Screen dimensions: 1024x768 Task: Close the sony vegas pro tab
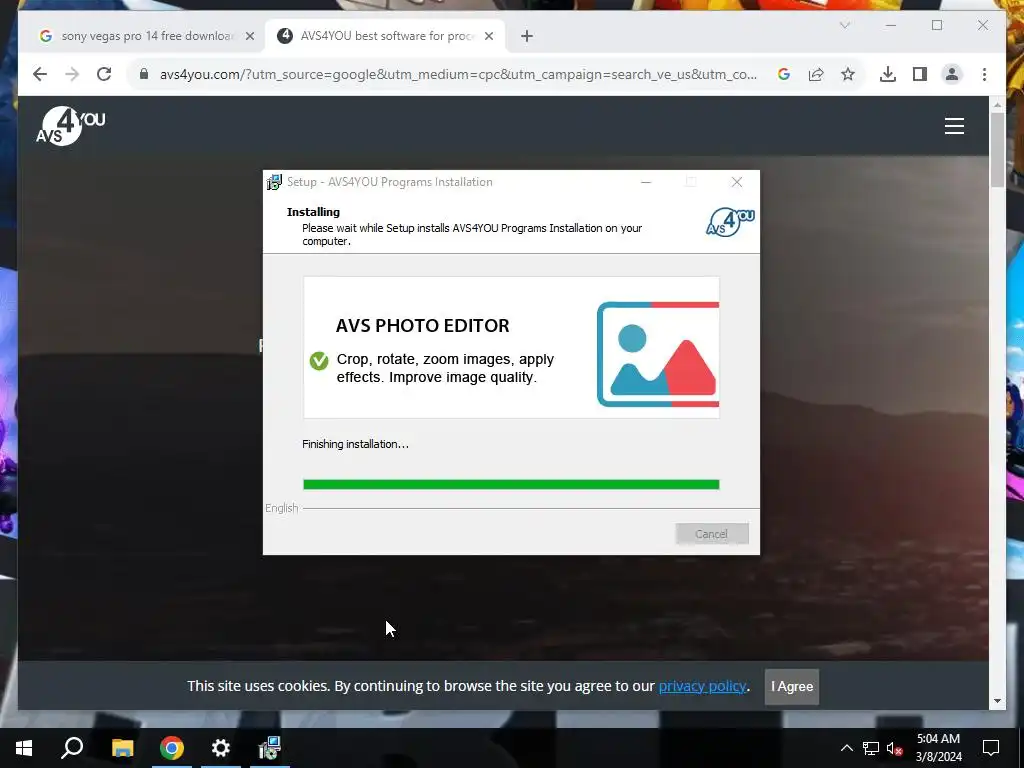[249, 36]
